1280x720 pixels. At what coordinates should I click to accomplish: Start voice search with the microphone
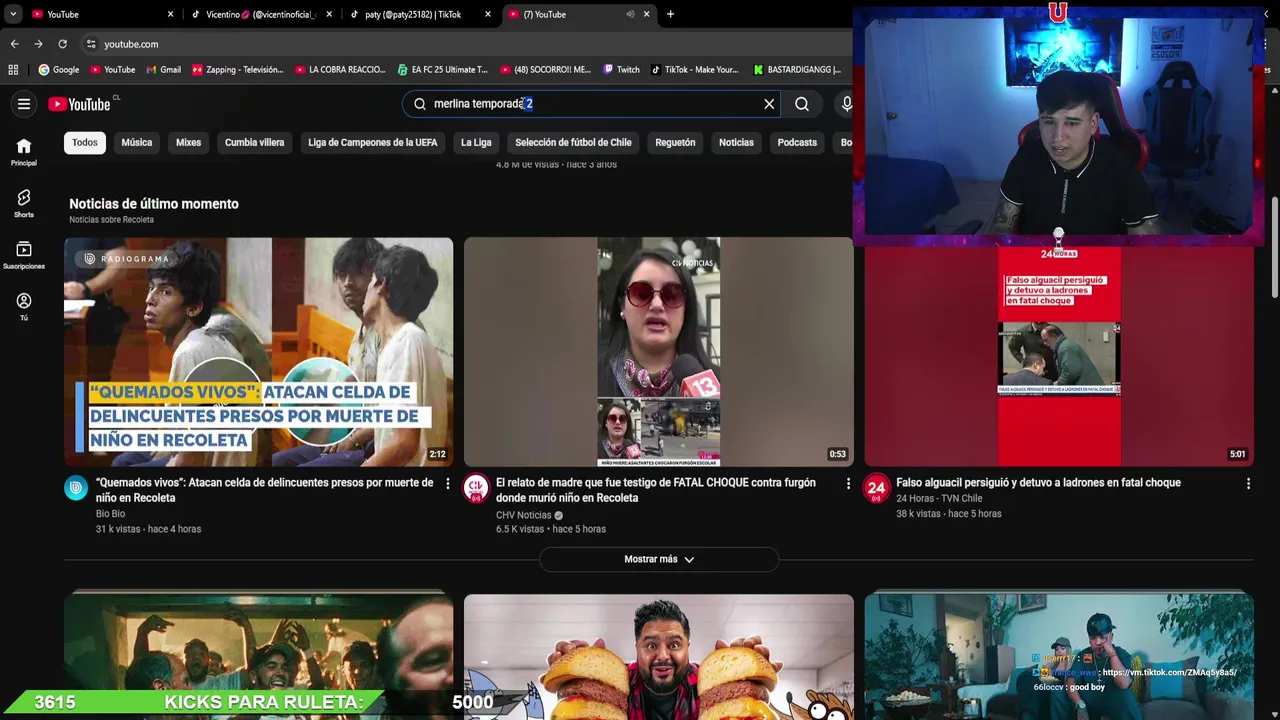click(846, 104)
